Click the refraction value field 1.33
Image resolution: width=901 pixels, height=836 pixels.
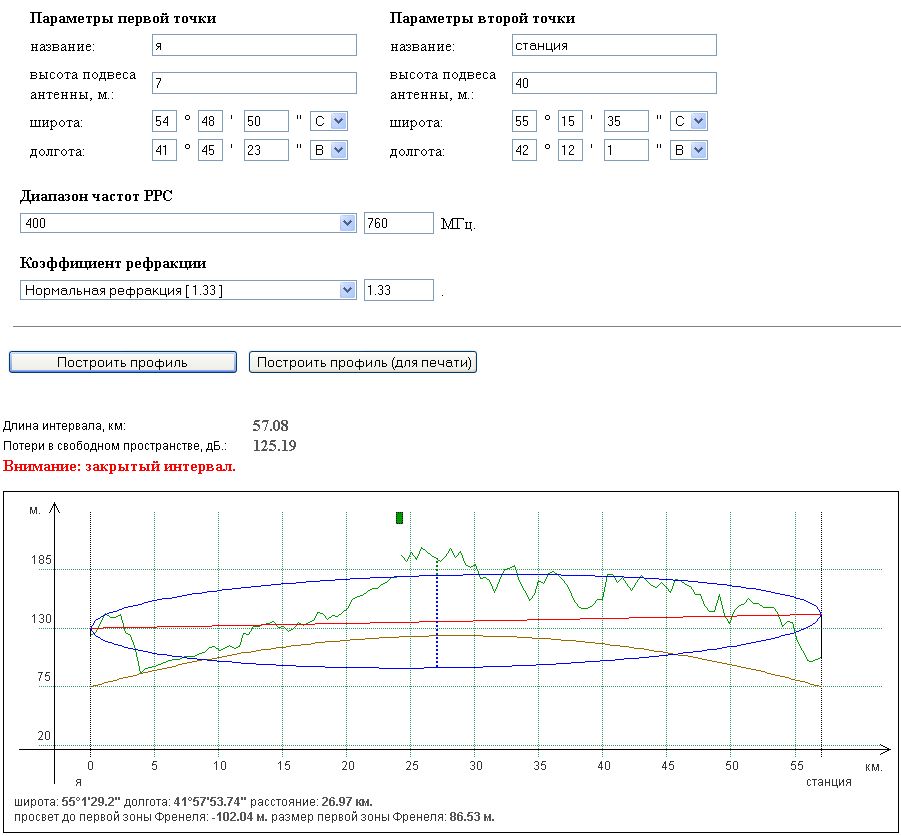pos(399,290)
